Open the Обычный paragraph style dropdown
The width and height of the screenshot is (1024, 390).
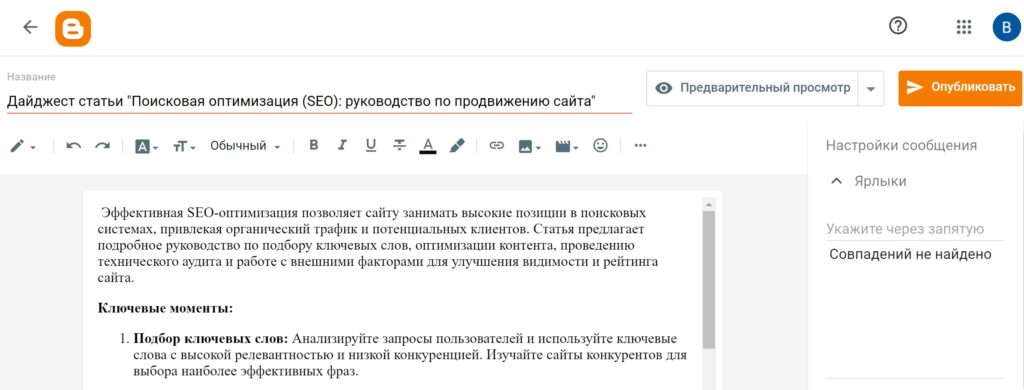click(x=245, y=146)
